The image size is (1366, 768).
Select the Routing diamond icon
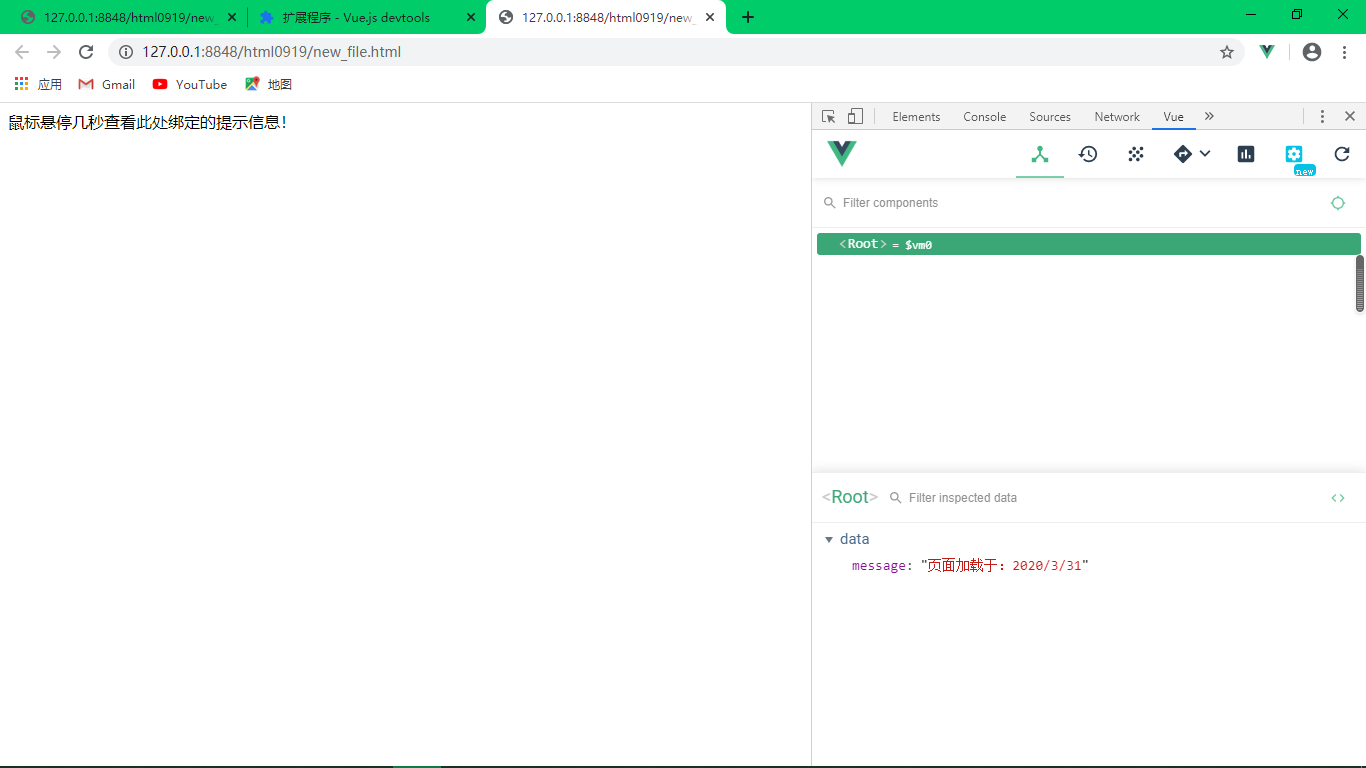1183,153
